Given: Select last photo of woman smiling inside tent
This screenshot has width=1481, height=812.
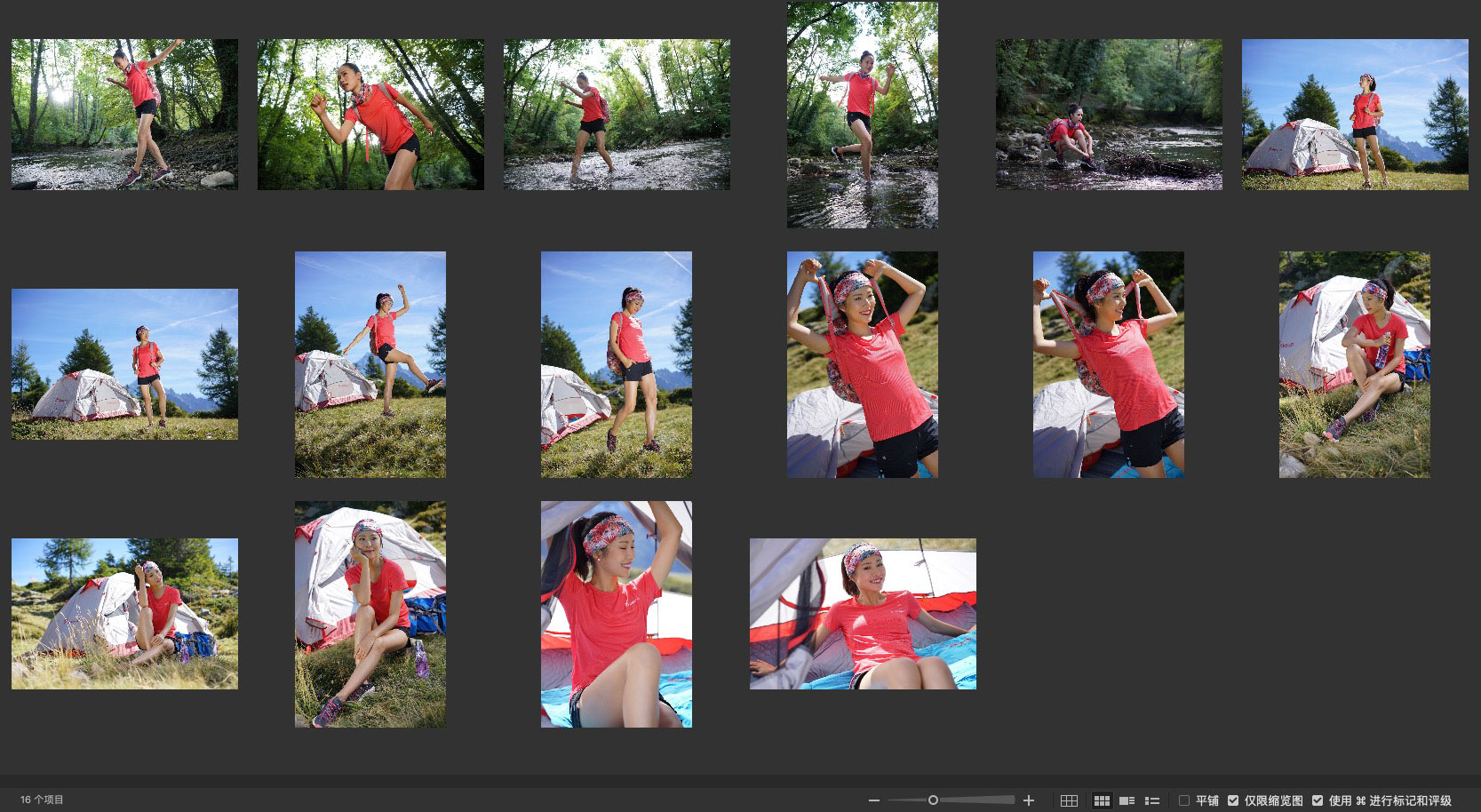Looking at the screenshot, I should (x=863, y=613).
